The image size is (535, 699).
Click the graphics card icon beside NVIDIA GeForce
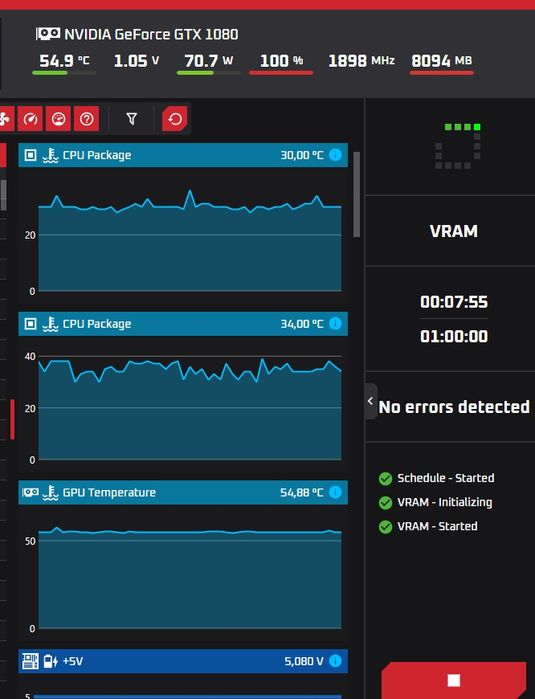(x=48, y=33)
